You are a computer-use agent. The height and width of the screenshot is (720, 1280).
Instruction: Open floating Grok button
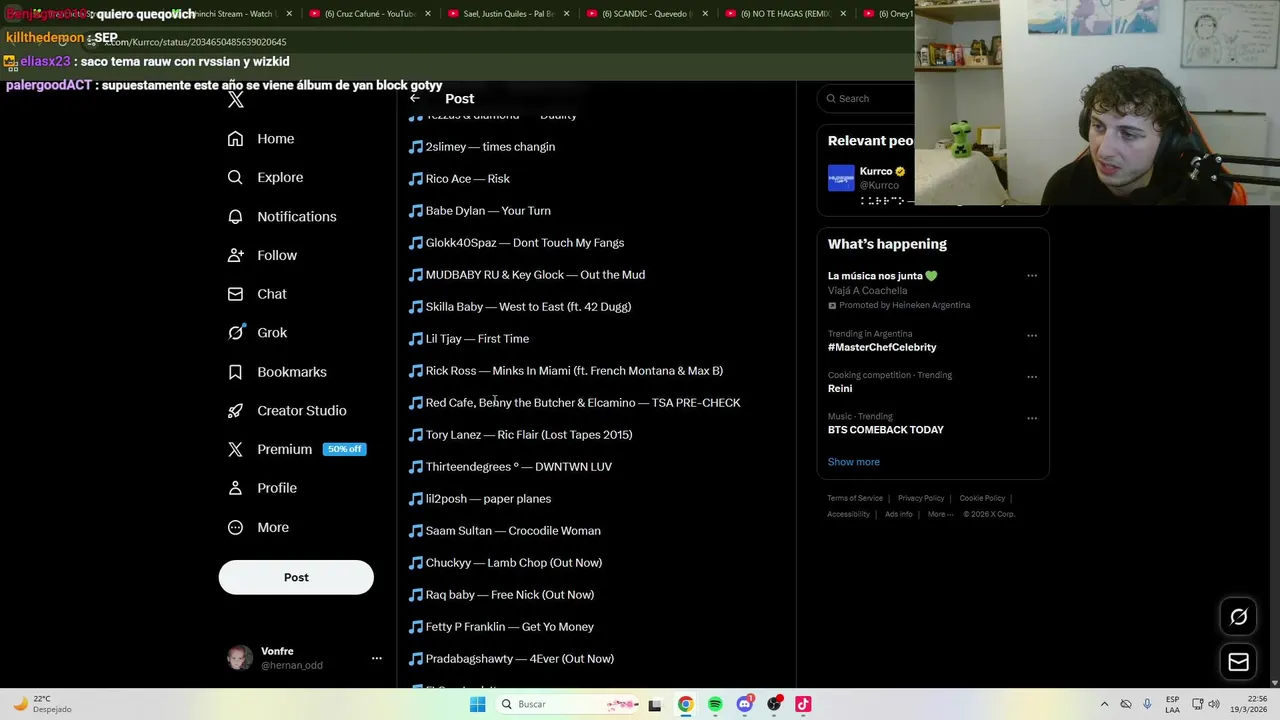click(1238, 617)
